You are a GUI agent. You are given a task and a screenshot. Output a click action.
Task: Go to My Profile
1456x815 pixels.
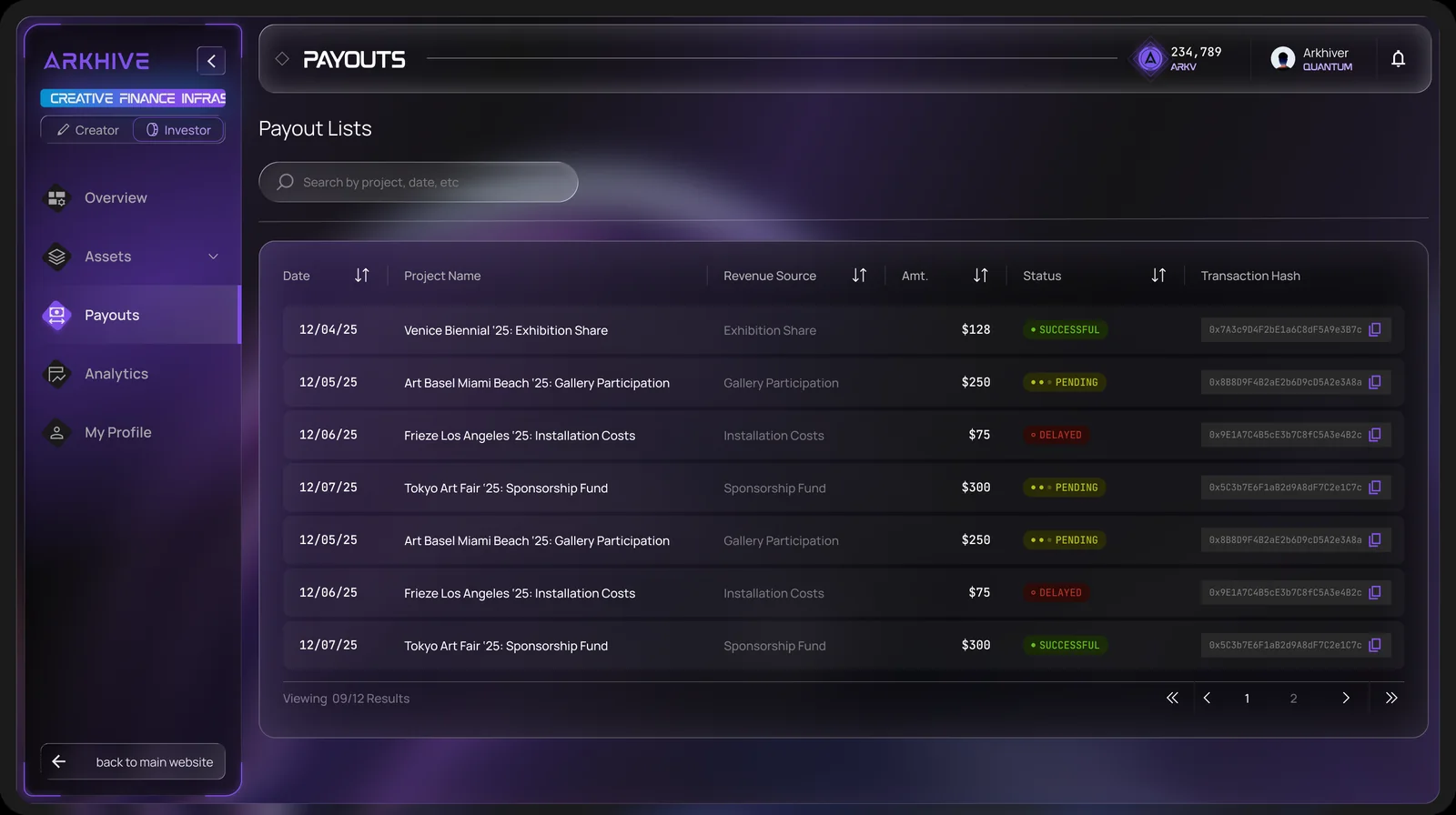click(132, 432)
